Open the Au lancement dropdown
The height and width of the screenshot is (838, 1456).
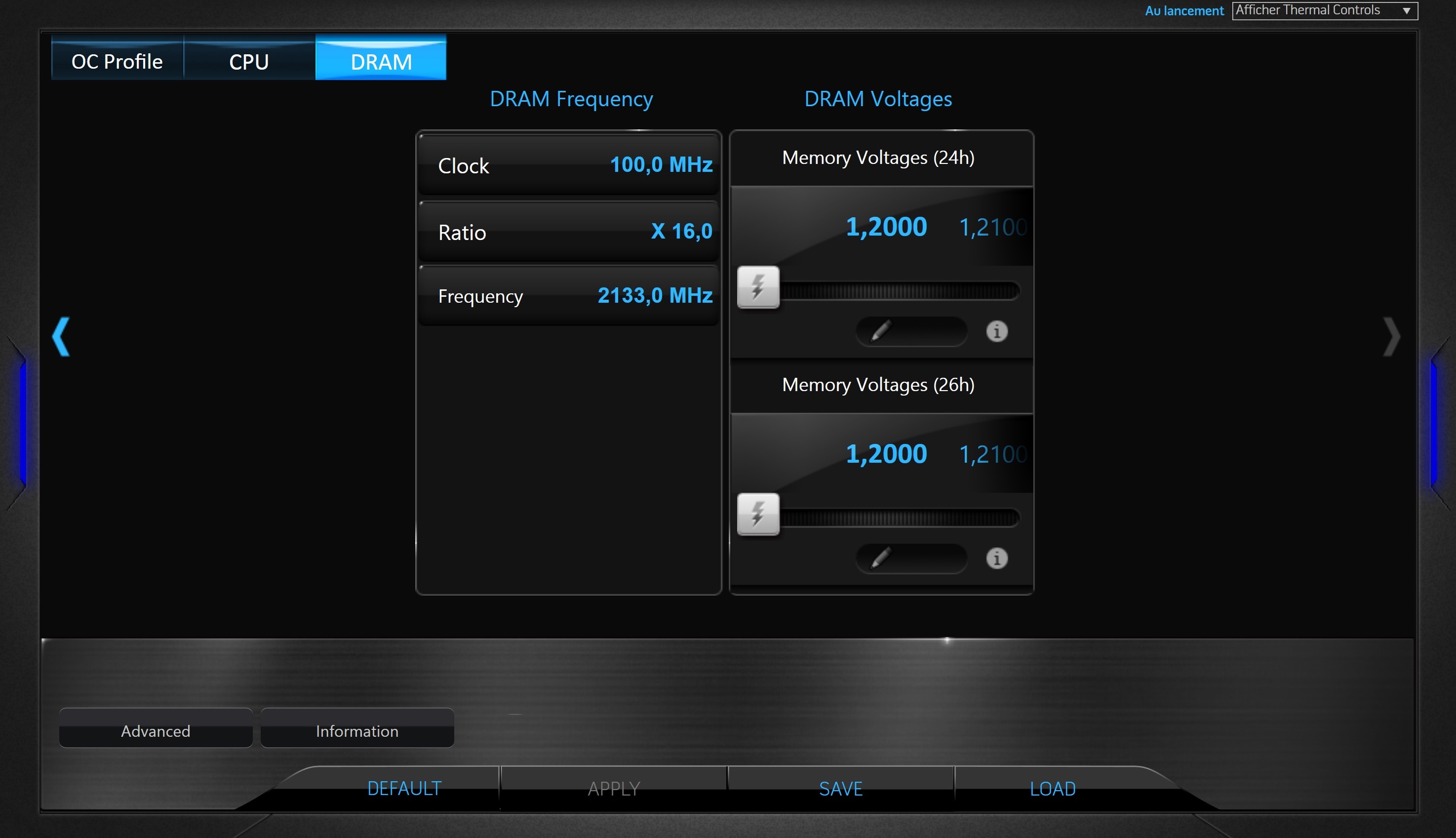click(1324, 10)
